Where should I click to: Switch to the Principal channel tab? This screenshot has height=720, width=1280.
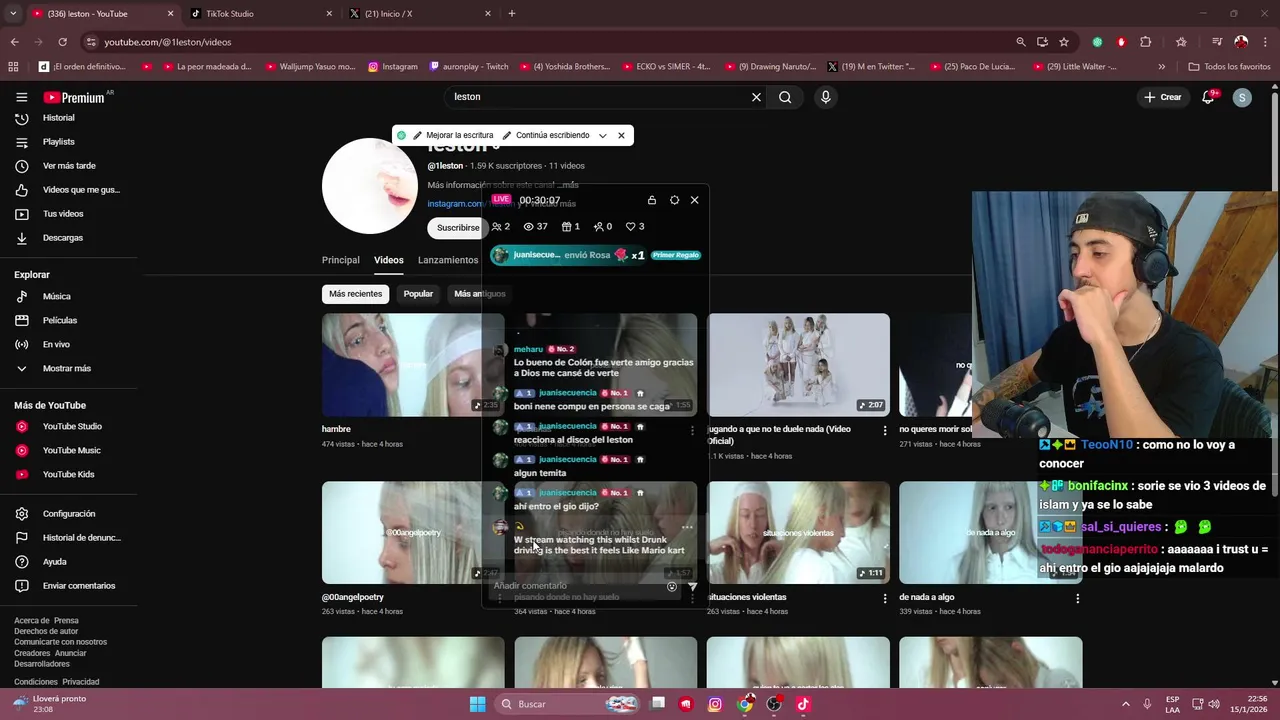340,260
